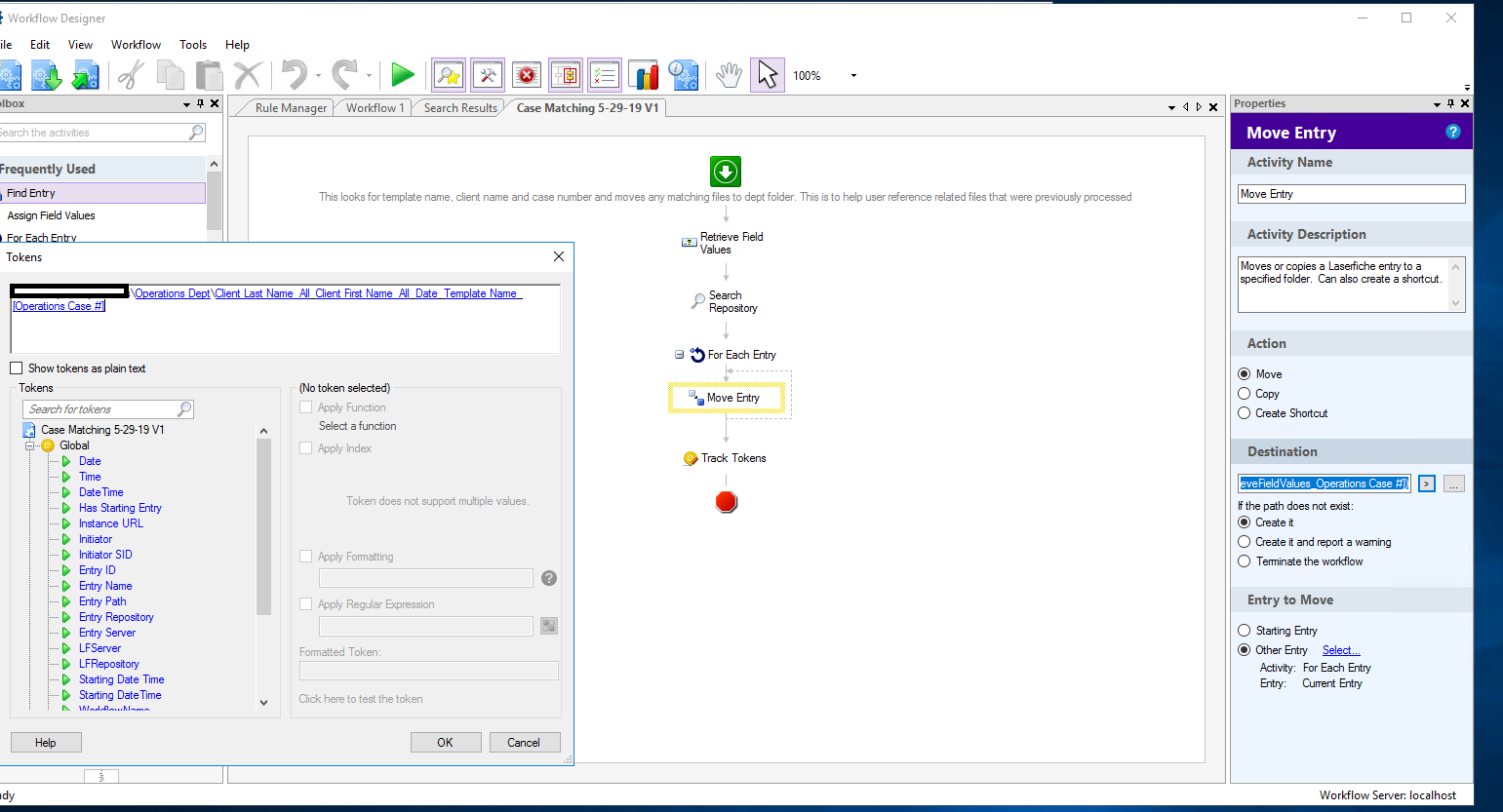The height and width of the screenshot is (812, 1503).
Task: Switch to the Rule Manager tab
Action: [291, 108]
